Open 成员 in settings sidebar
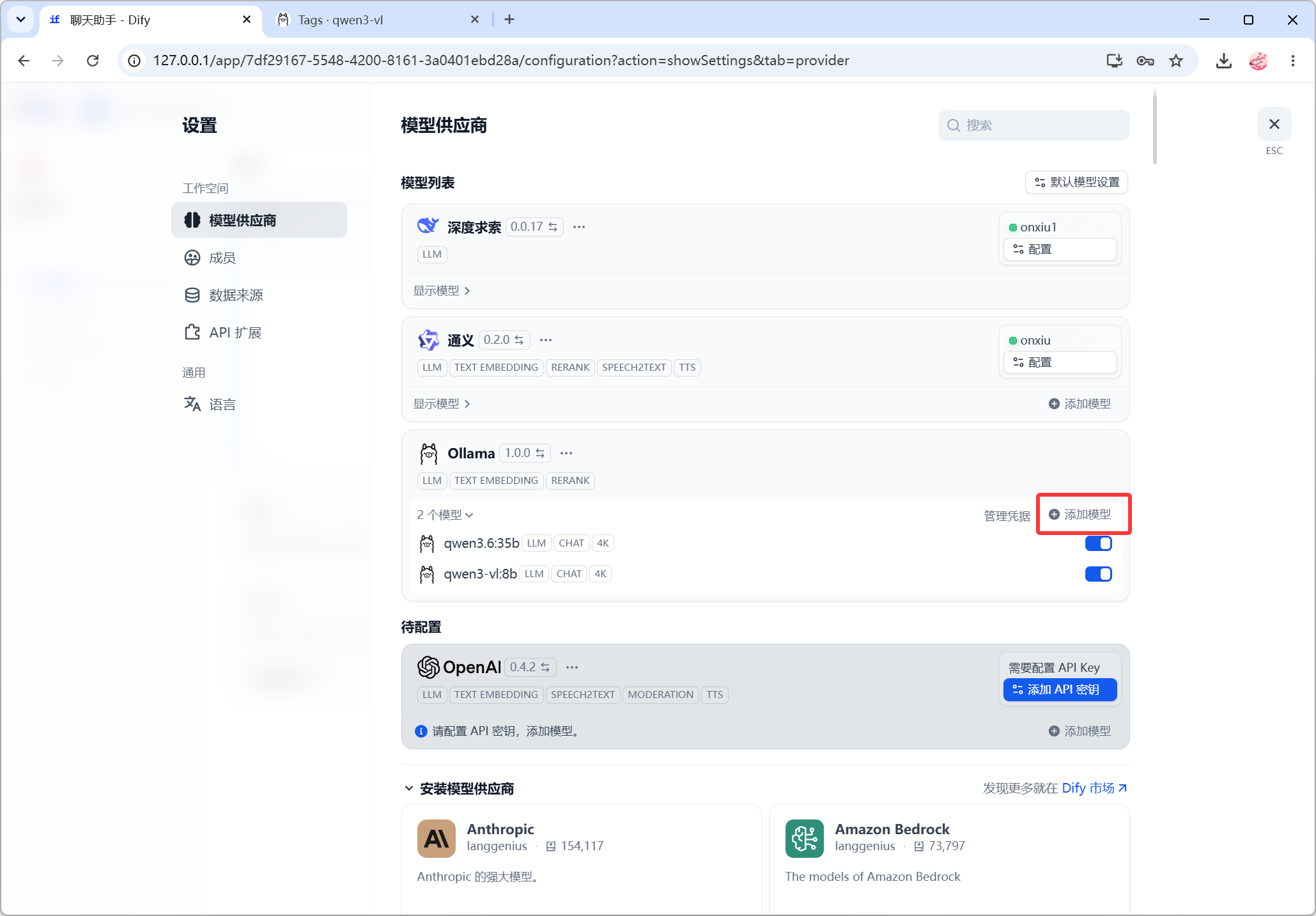The image size is (1316, 916). pos(259,258)
